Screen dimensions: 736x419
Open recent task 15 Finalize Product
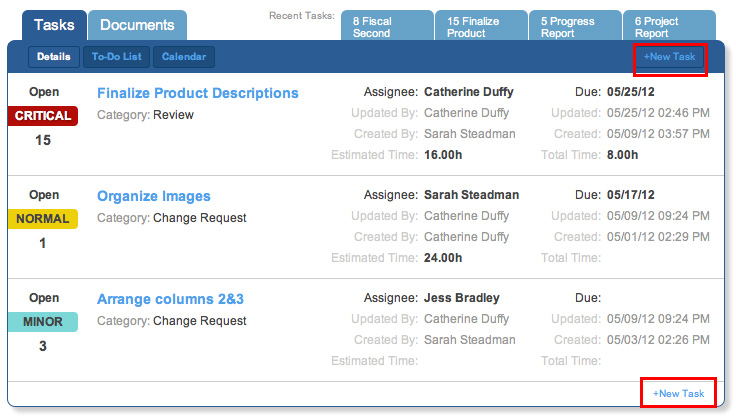pyautogui.click(x=481, y=26)
